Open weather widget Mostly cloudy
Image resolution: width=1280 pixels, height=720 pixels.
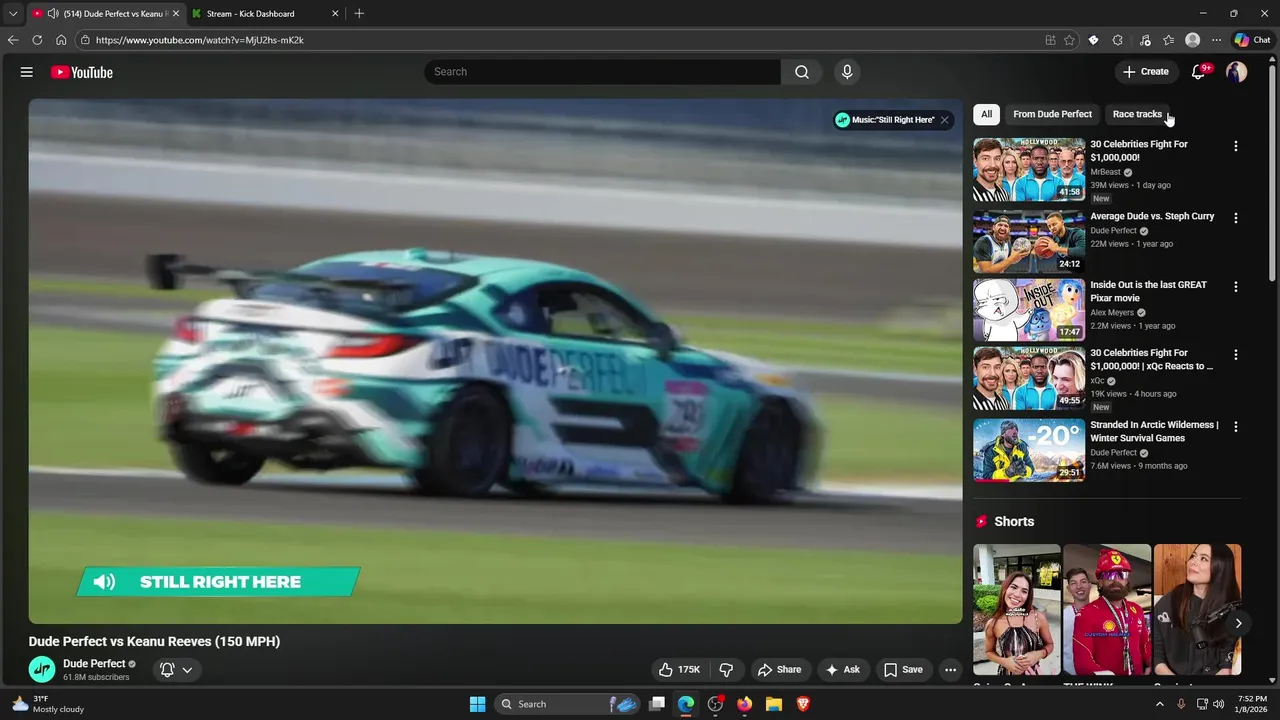point(47,704)
